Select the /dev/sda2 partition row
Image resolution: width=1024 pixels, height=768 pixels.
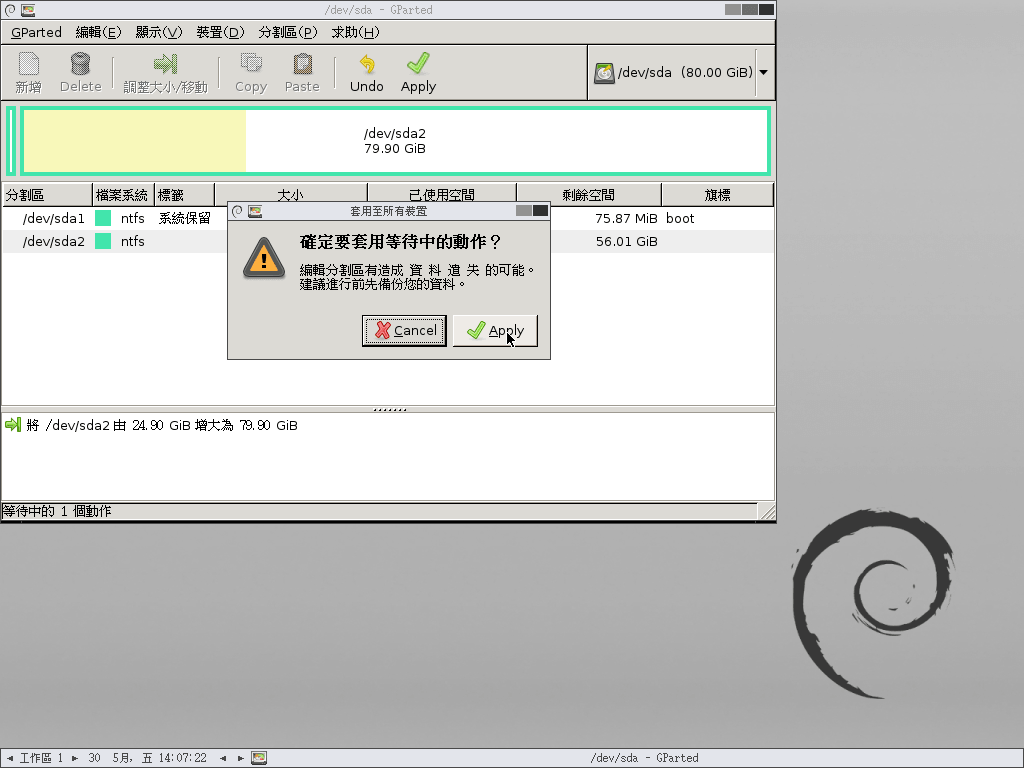coord(54,241)
